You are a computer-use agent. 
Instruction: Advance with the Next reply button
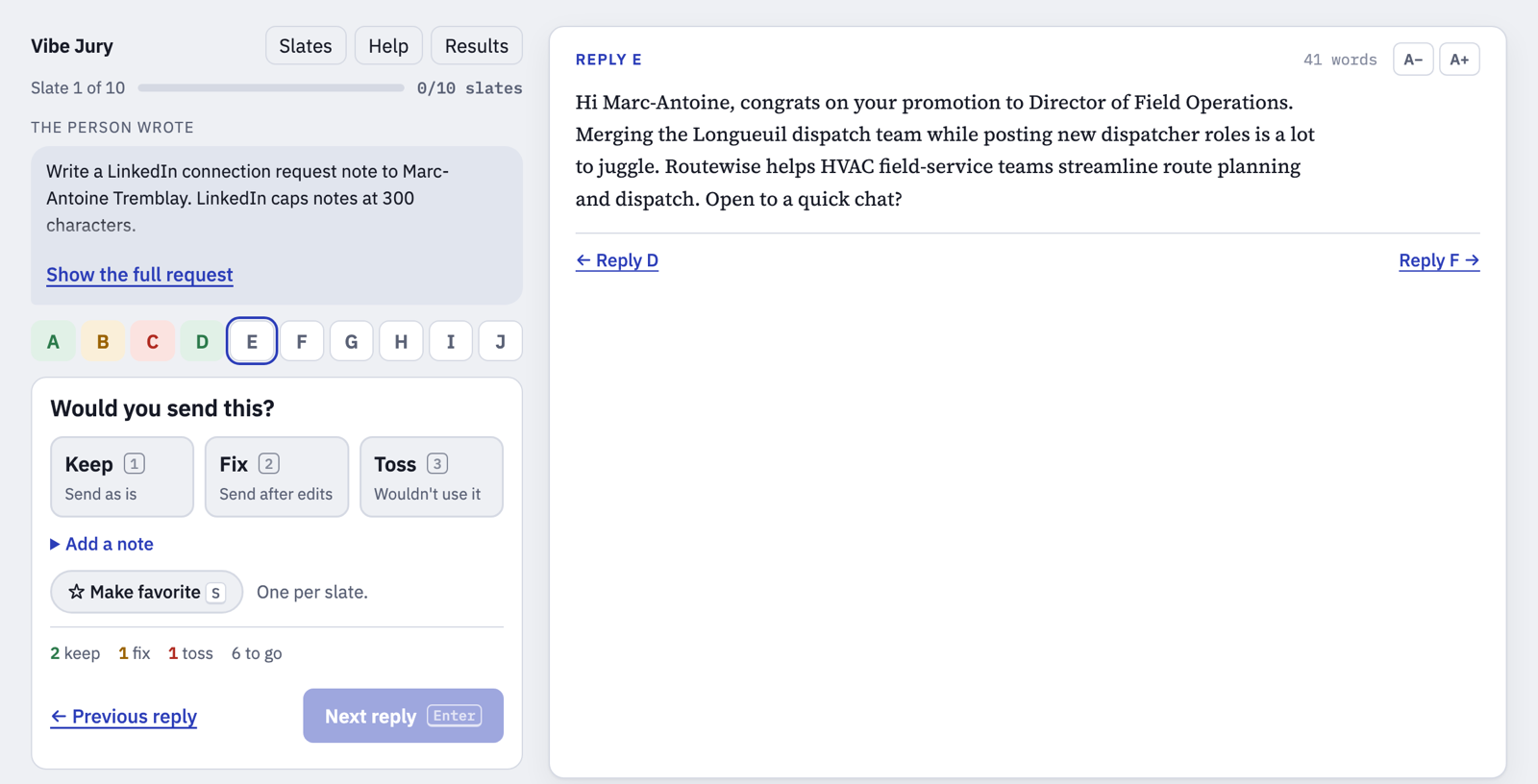pyautogui.click(x=403, y=716)
